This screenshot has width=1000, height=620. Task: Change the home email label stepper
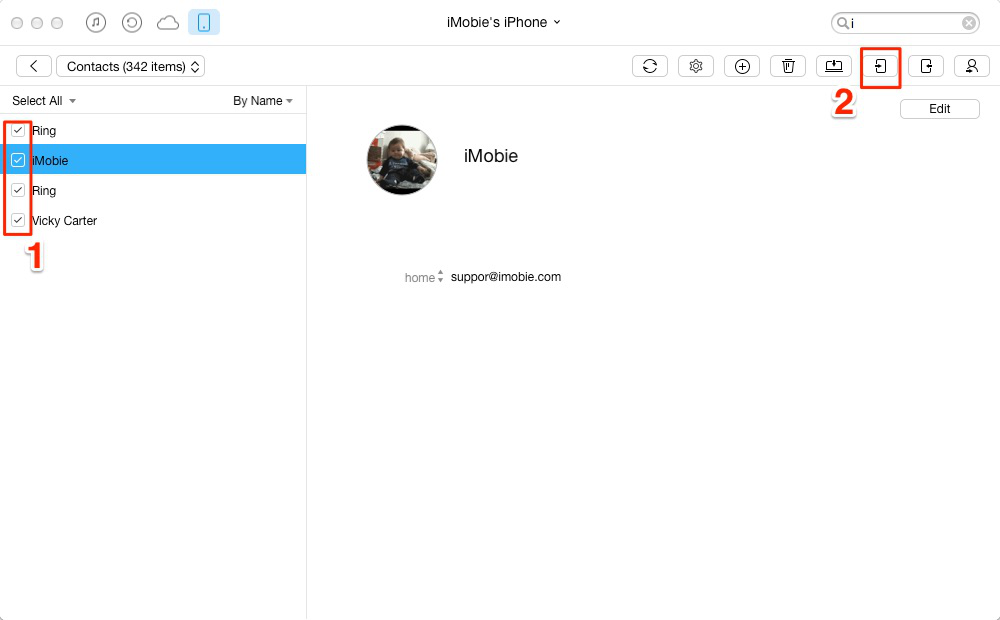(440, 277)
